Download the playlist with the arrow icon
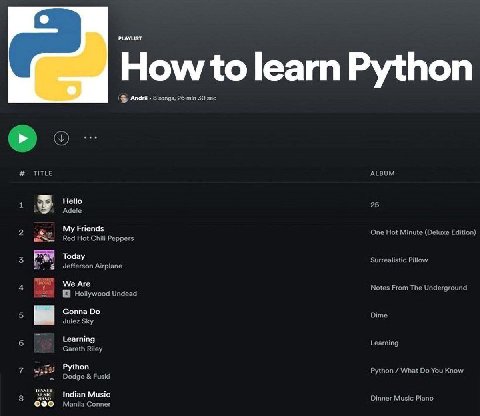Viewport: 480px width, 416px height. (61, 138)
